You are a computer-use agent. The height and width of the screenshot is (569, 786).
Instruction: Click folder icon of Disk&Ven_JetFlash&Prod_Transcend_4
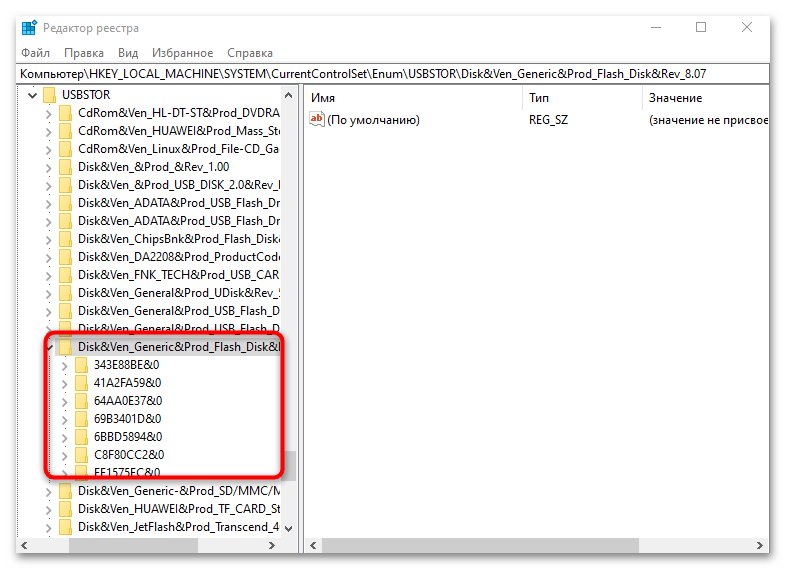pos(65,527)
